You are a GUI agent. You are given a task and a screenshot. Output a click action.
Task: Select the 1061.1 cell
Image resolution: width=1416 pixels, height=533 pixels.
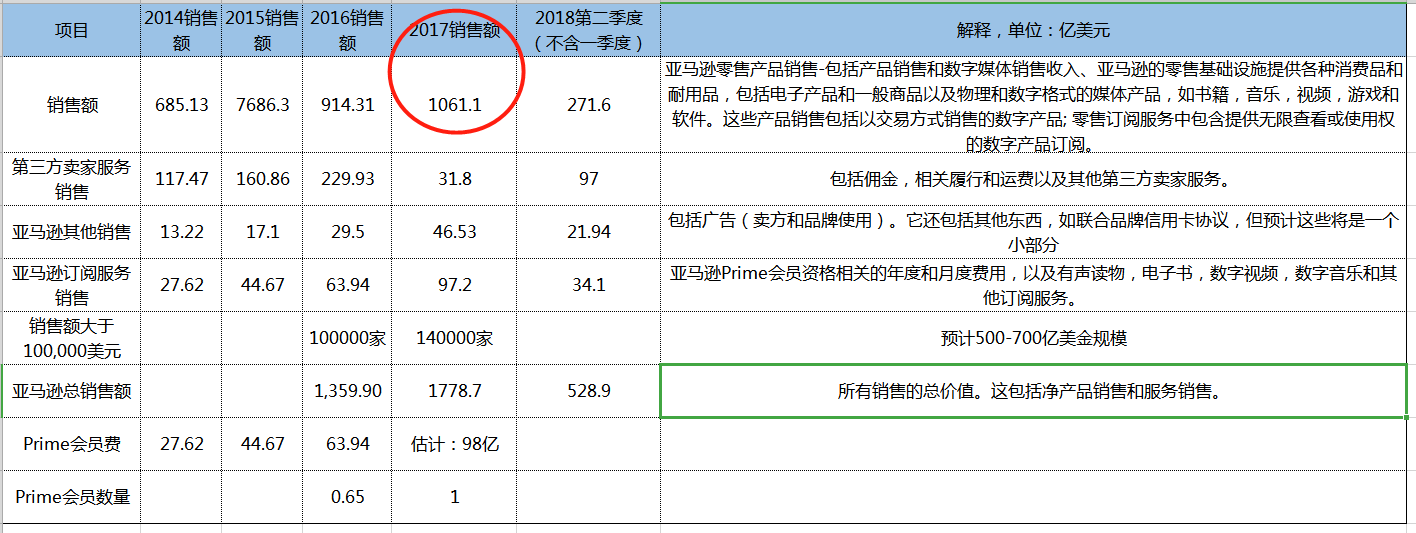pos(454,105)
